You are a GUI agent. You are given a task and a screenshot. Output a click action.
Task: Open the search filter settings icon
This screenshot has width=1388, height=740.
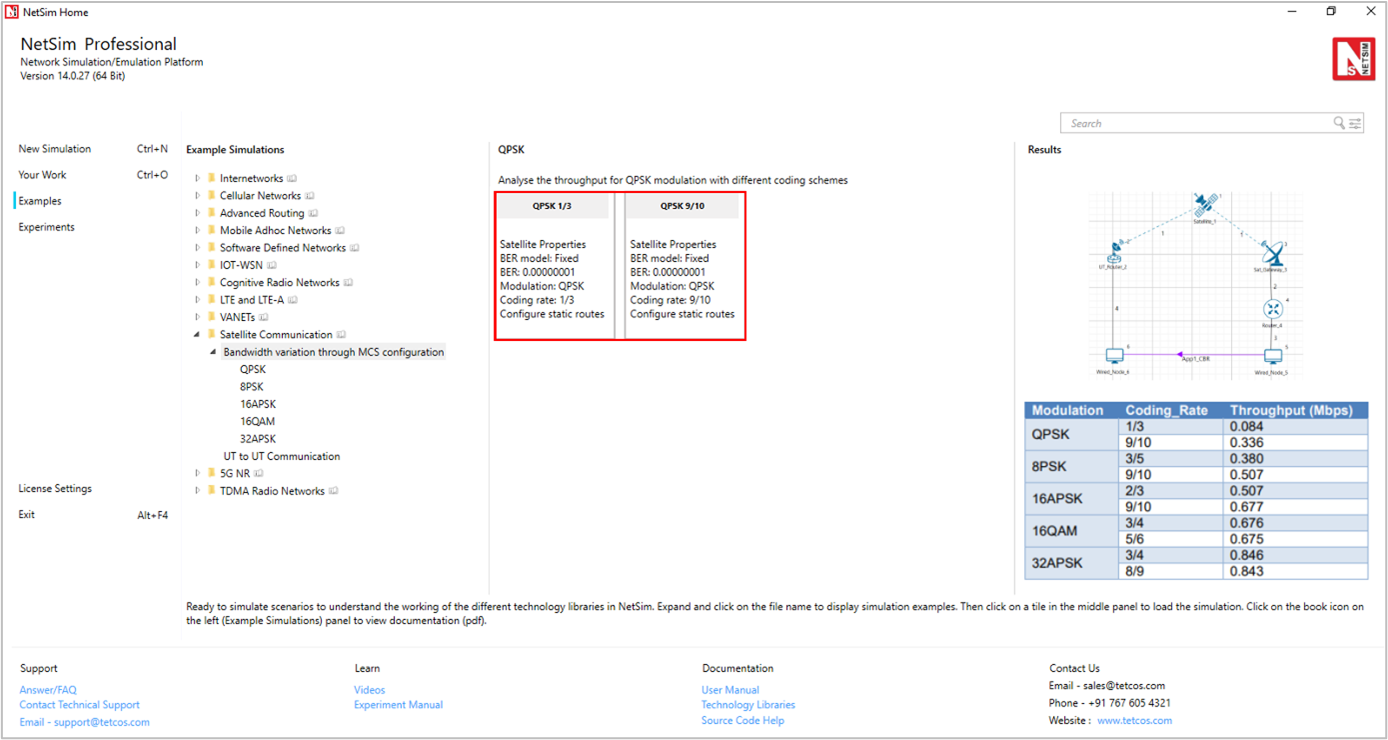(1355, 123)
